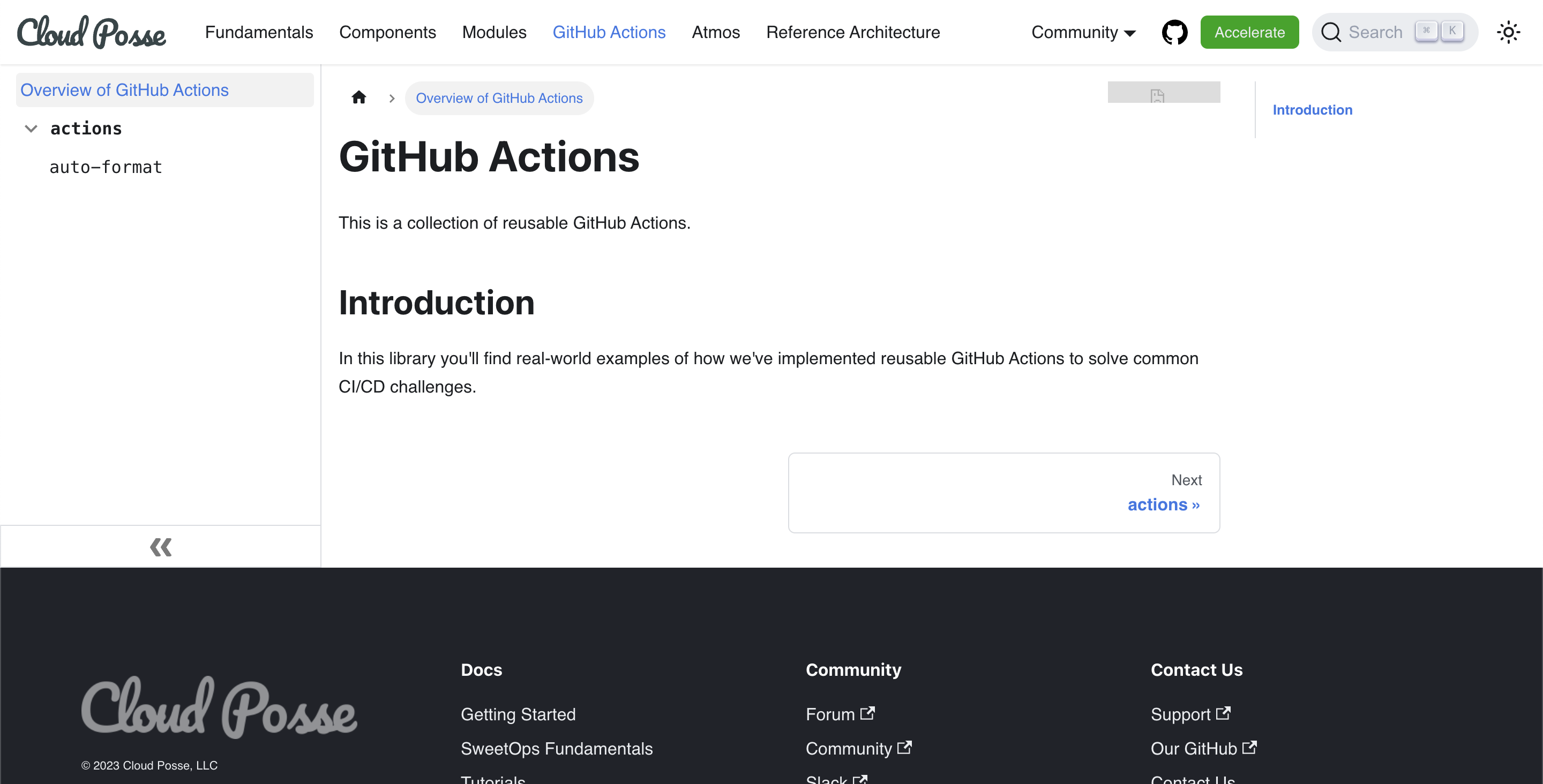This screenshot has width=1543, height=784.
Task: Open the GitHub repository icon
Action: pyautogui.click(x=1174, y=32)
